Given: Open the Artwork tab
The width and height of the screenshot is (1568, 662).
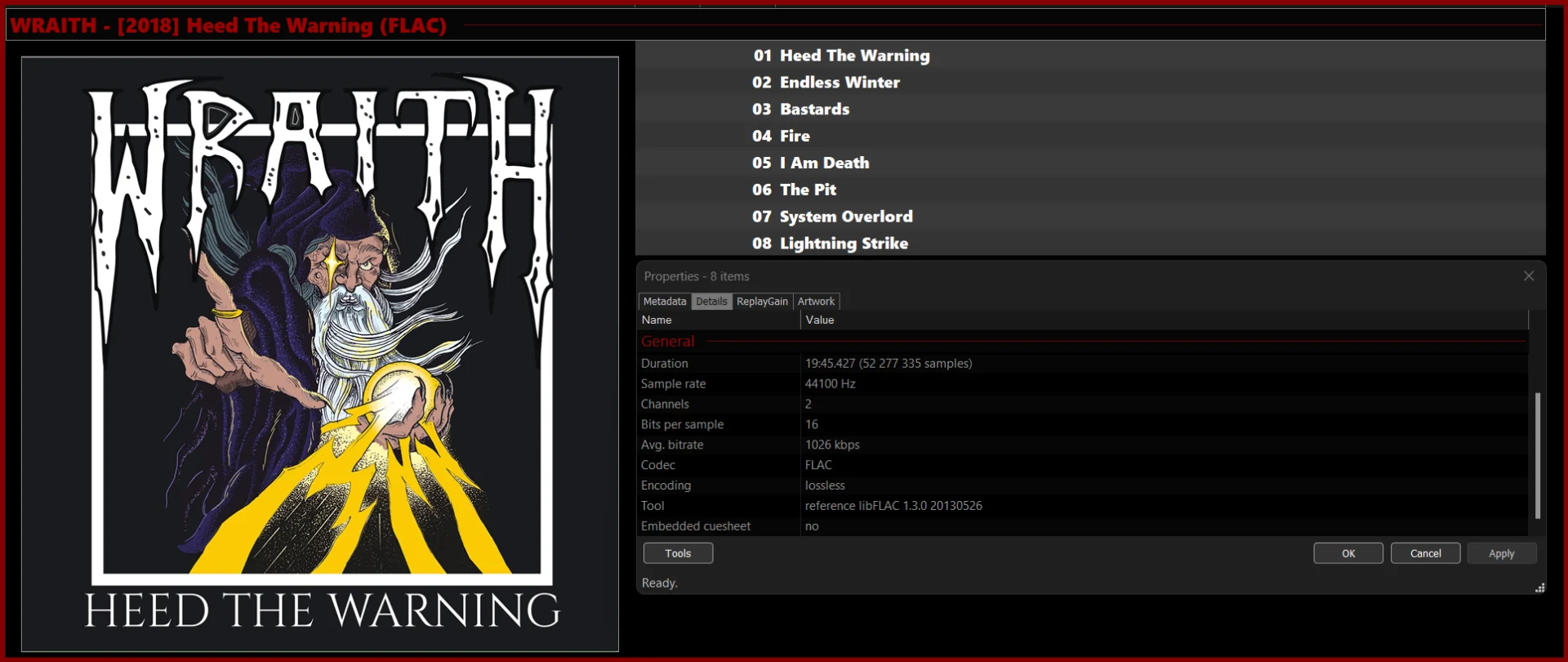Looking at the screenshot, I should point(816,302).
